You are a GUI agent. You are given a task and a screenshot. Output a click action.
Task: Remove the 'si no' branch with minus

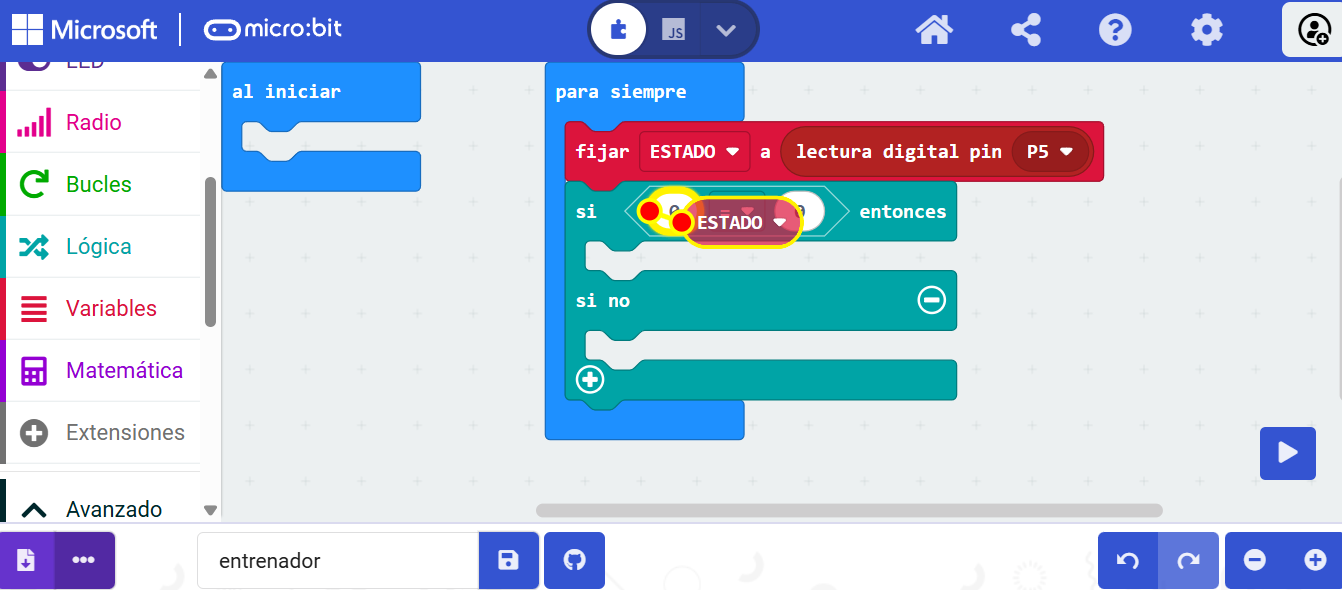(x=931, y=300)
